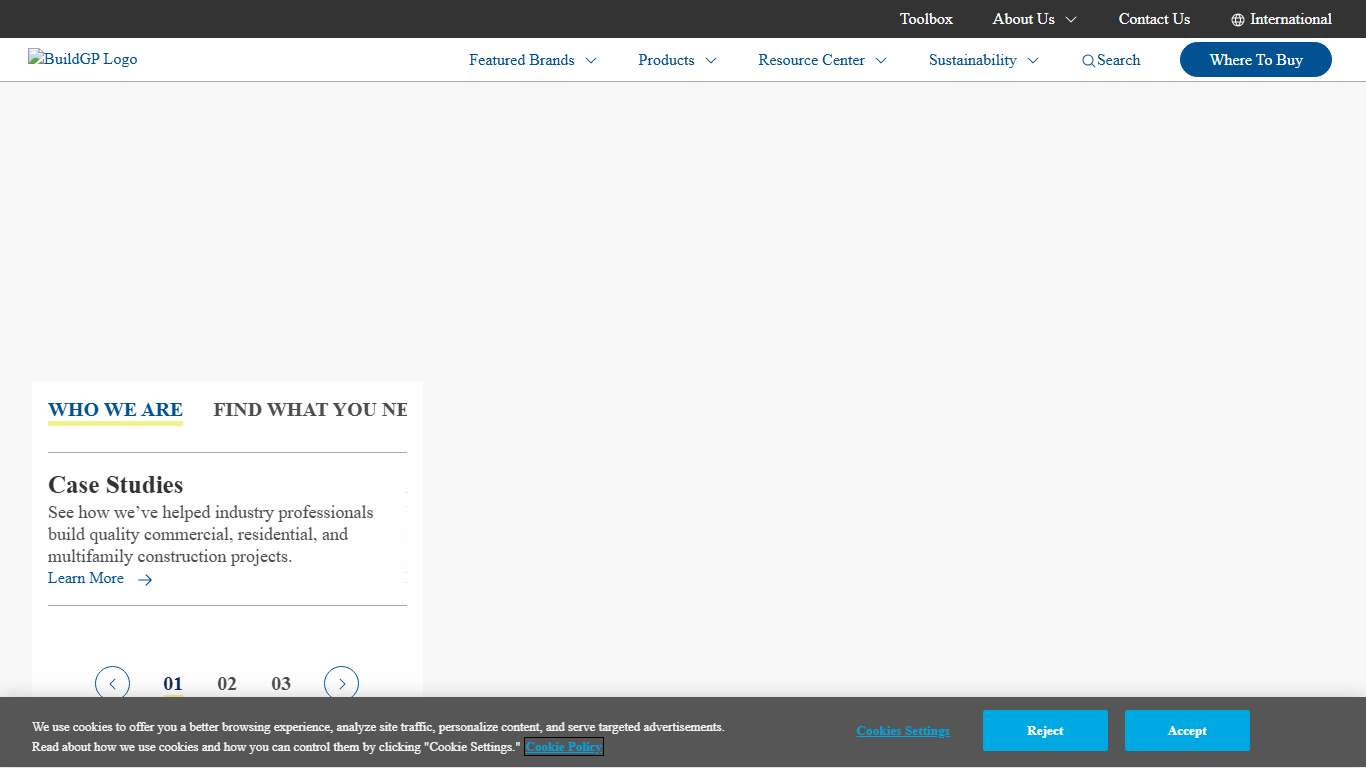Click the Where To Buy button
The height and width of the screenshot is (768, 1366).
[1255, 60]
